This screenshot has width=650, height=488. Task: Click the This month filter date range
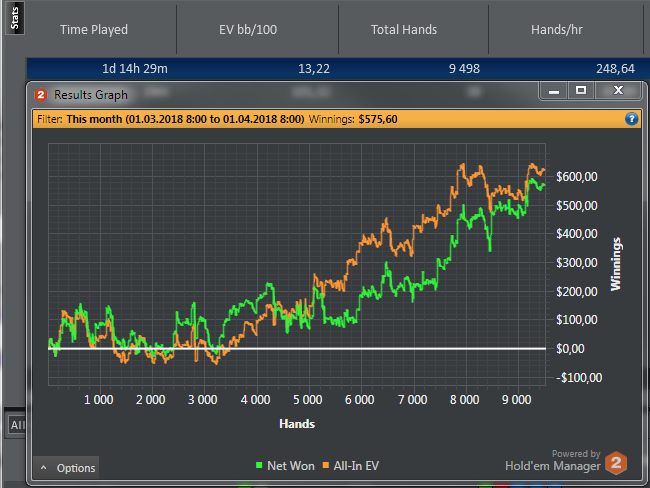pyautogui.click(x=185, y=119)
